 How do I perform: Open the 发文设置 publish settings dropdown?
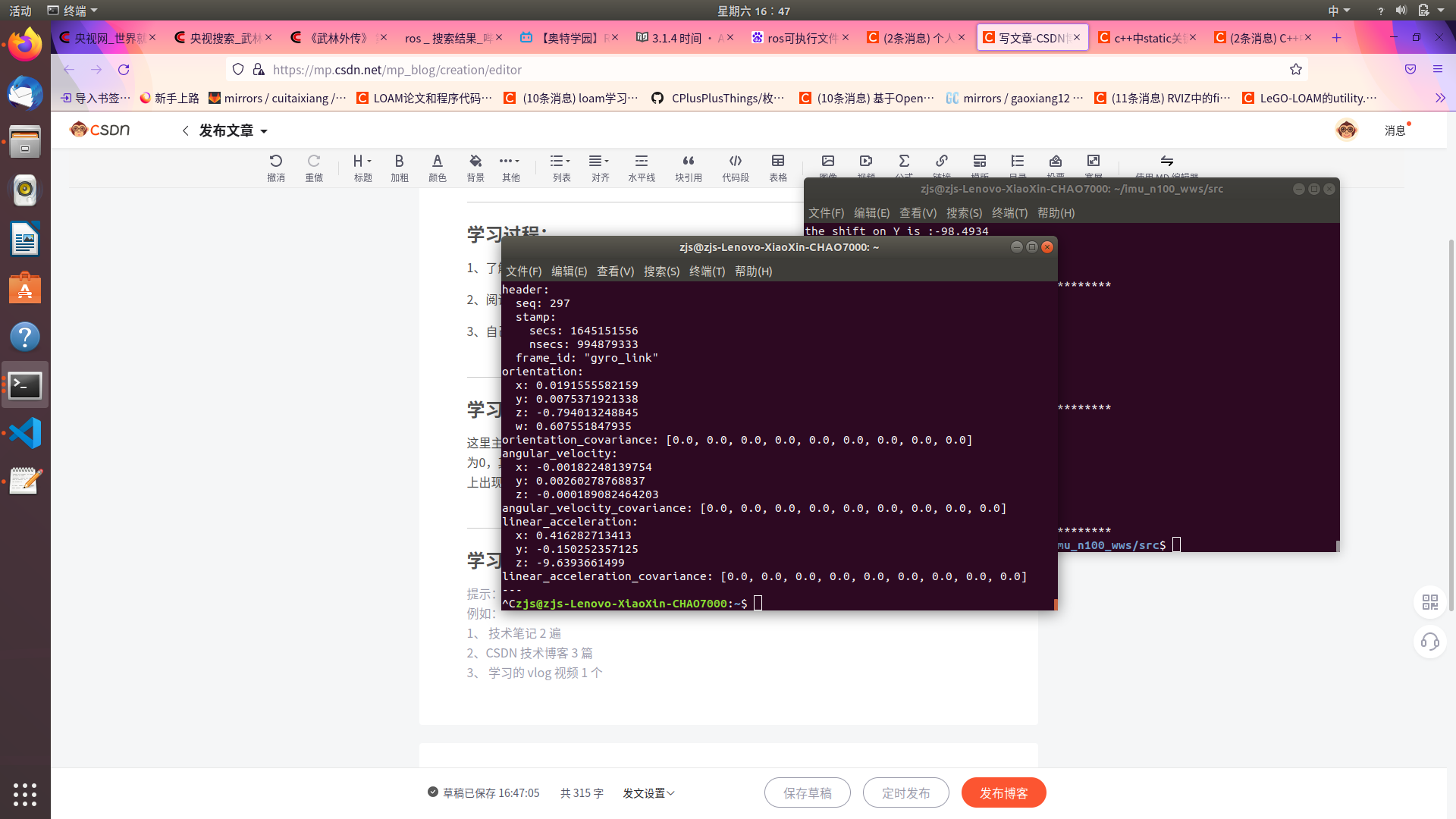648,792
